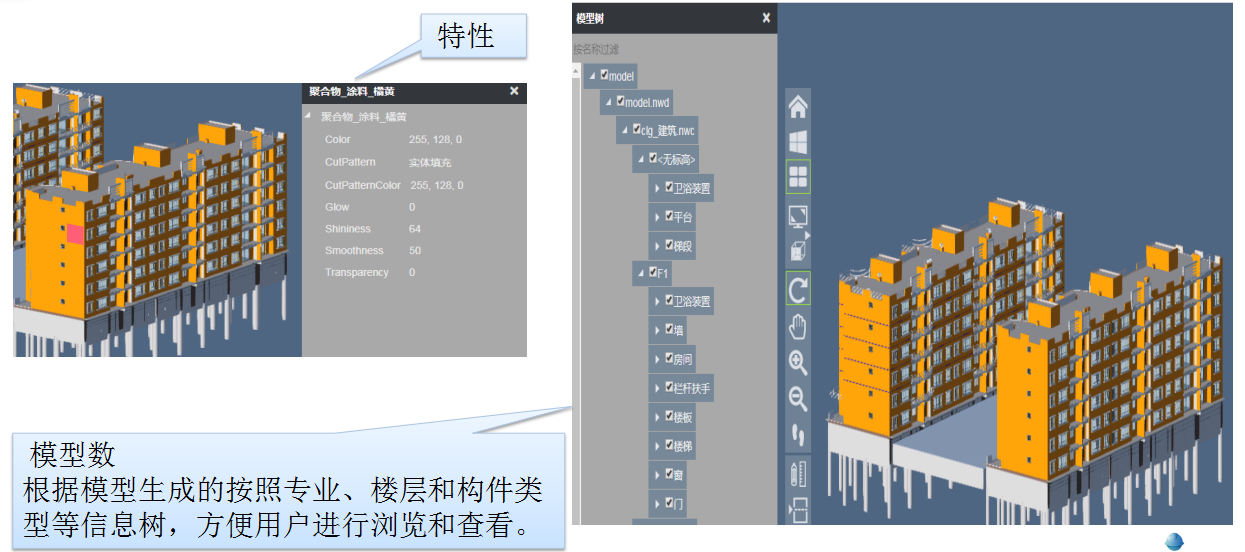This screenshot has width=1245, height=552.
Task: Select the four-square grid layout icon
Action: (798, 177)
